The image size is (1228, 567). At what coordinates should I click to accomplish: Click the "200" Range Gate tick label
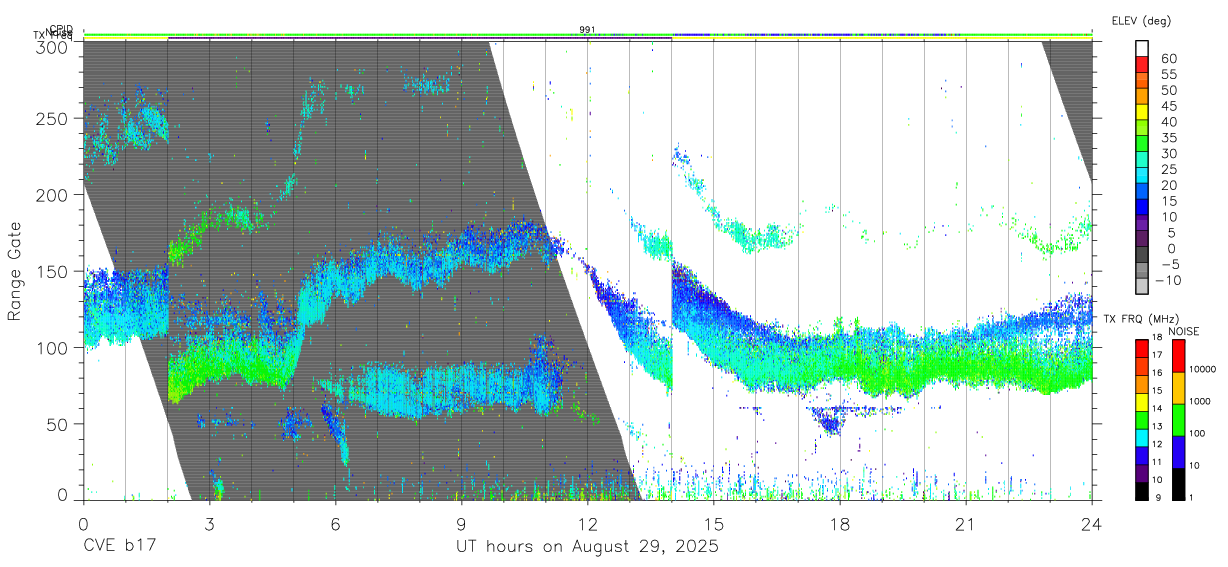pos(51,195)
